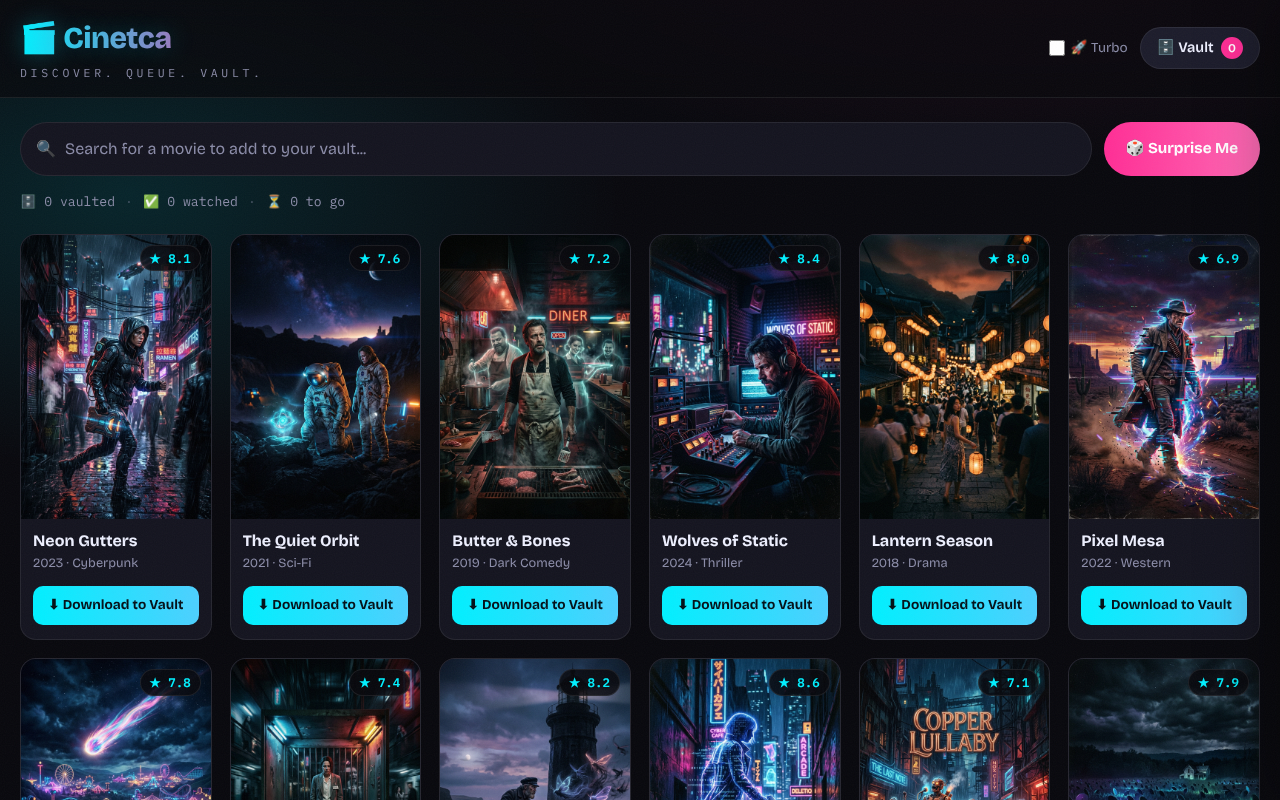Open the stormy farmhouse field poster
Screen dimensions: 1280x800
pos(1164,729)
